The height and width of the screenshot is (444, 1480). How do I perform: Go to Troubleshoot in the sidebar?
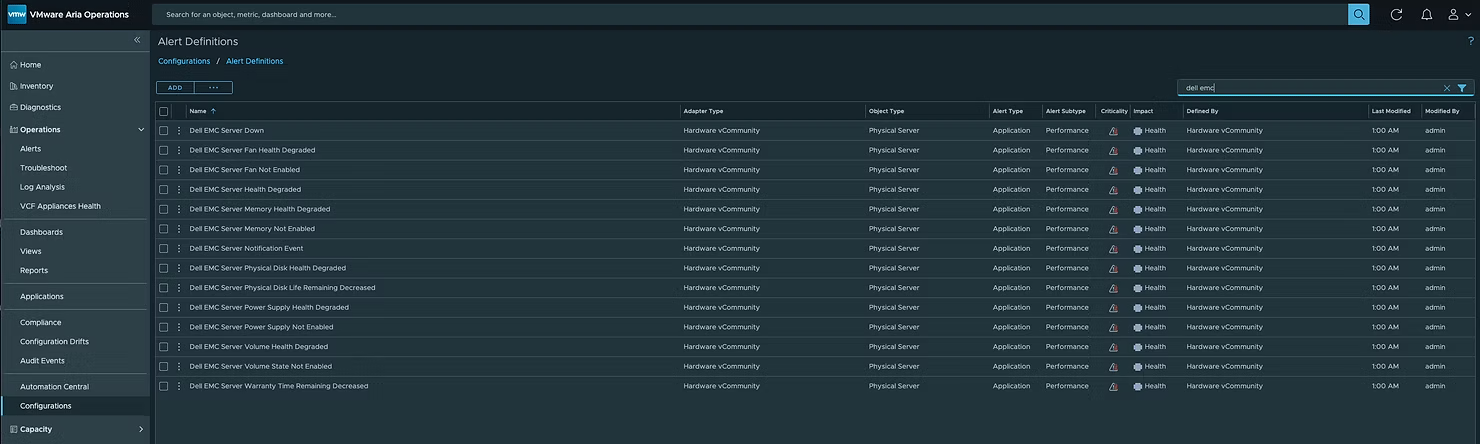pyautogui.click(x=44, y=168)
